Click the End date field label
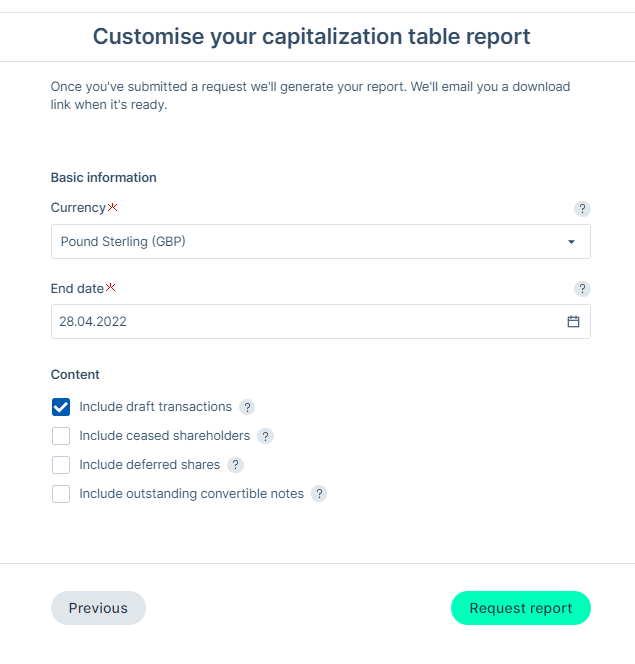Image resolution: width=635 pixels, height=664 pixels. click(x=77, y=288)
